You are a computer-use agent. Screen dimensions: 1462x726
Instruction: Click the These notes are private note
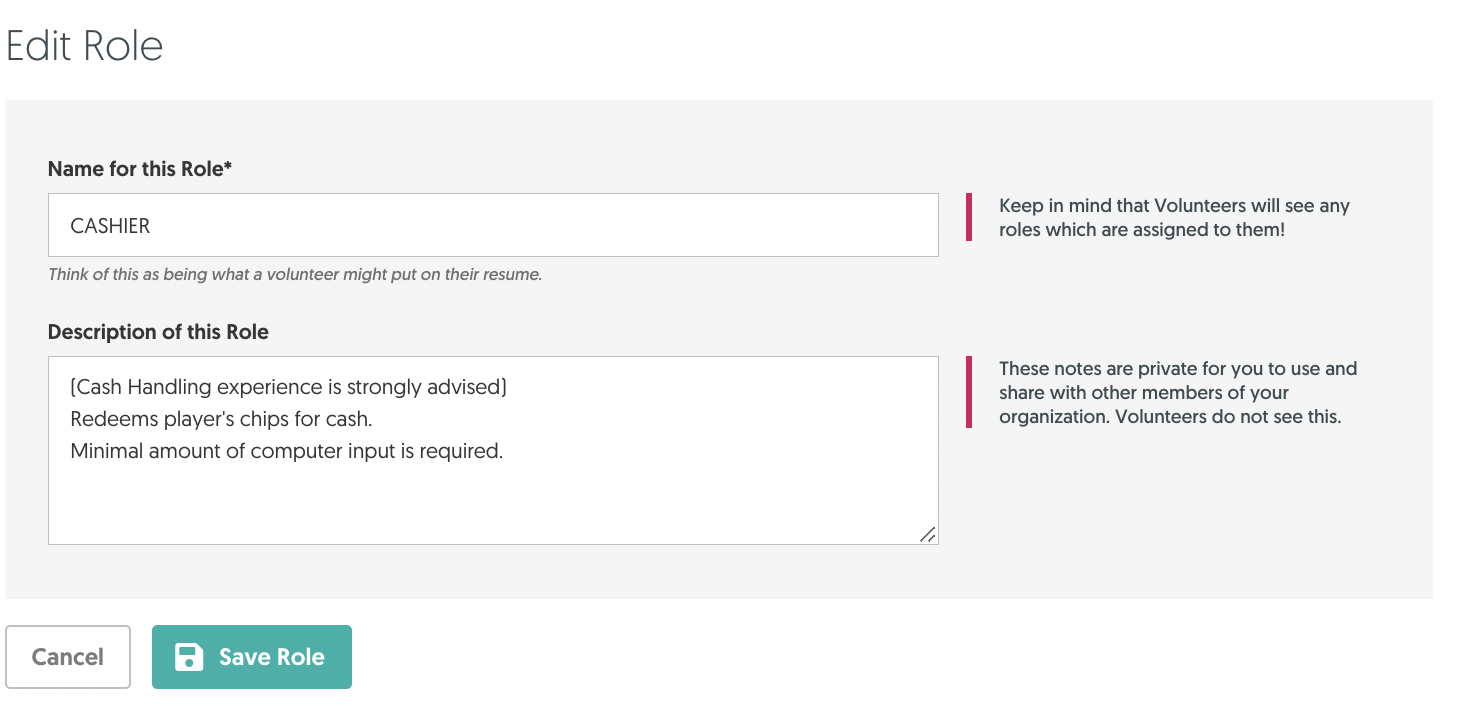coord(1178,392)
